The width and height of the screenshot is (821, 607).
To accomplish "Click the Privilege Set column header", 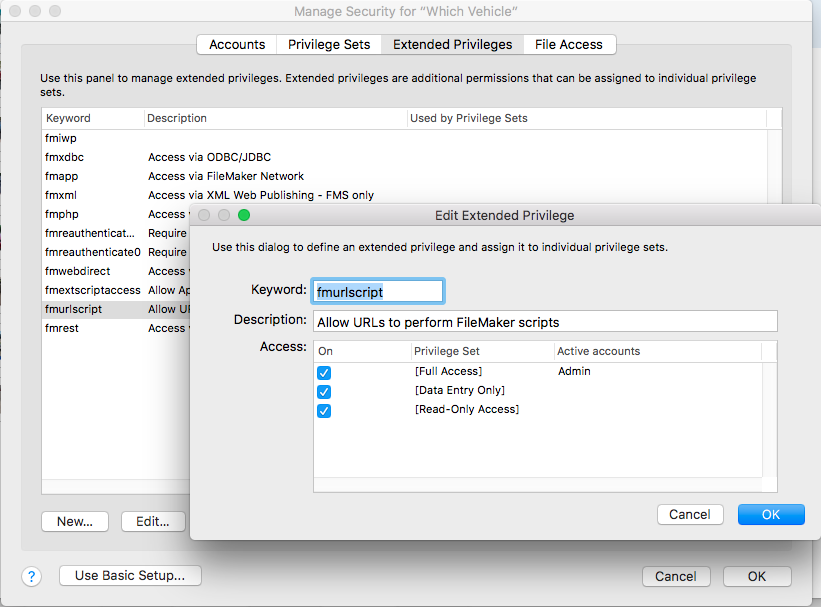I will (x=481, y=351).
